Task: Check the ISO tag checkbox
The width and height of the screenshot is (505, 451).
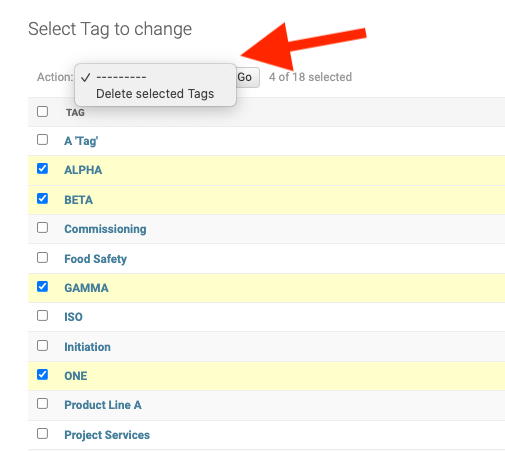Action: (42, 316)
